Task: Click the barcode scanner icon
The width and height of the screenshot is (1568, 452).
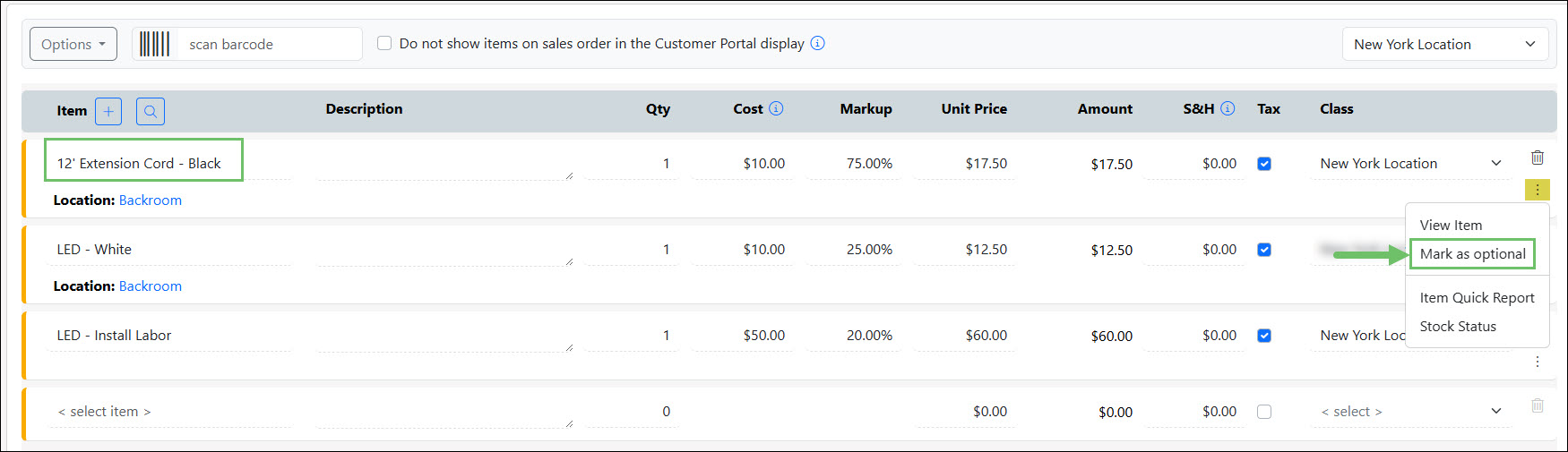Action: 155,44
